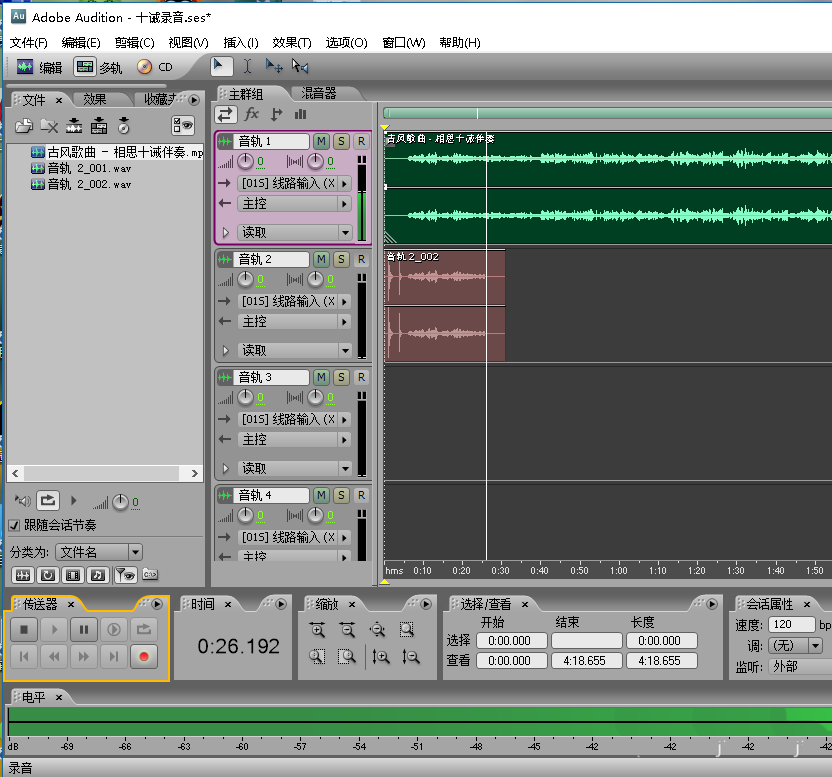This screenshot has width=832, height=777.
Task: Click the Close file icon in Files panel
Action: (x=49, y=126)
